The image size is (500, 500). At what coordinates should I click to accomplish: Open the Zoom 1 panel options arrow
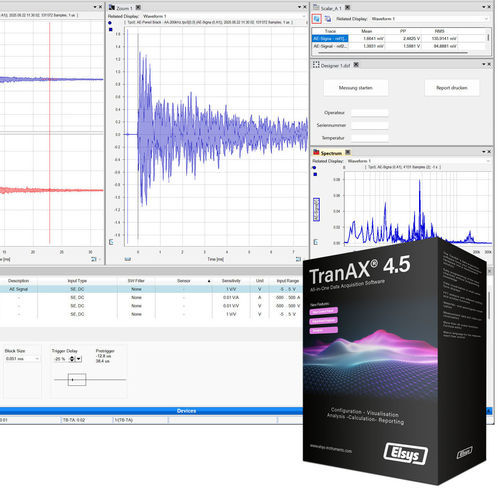(299, 7)
